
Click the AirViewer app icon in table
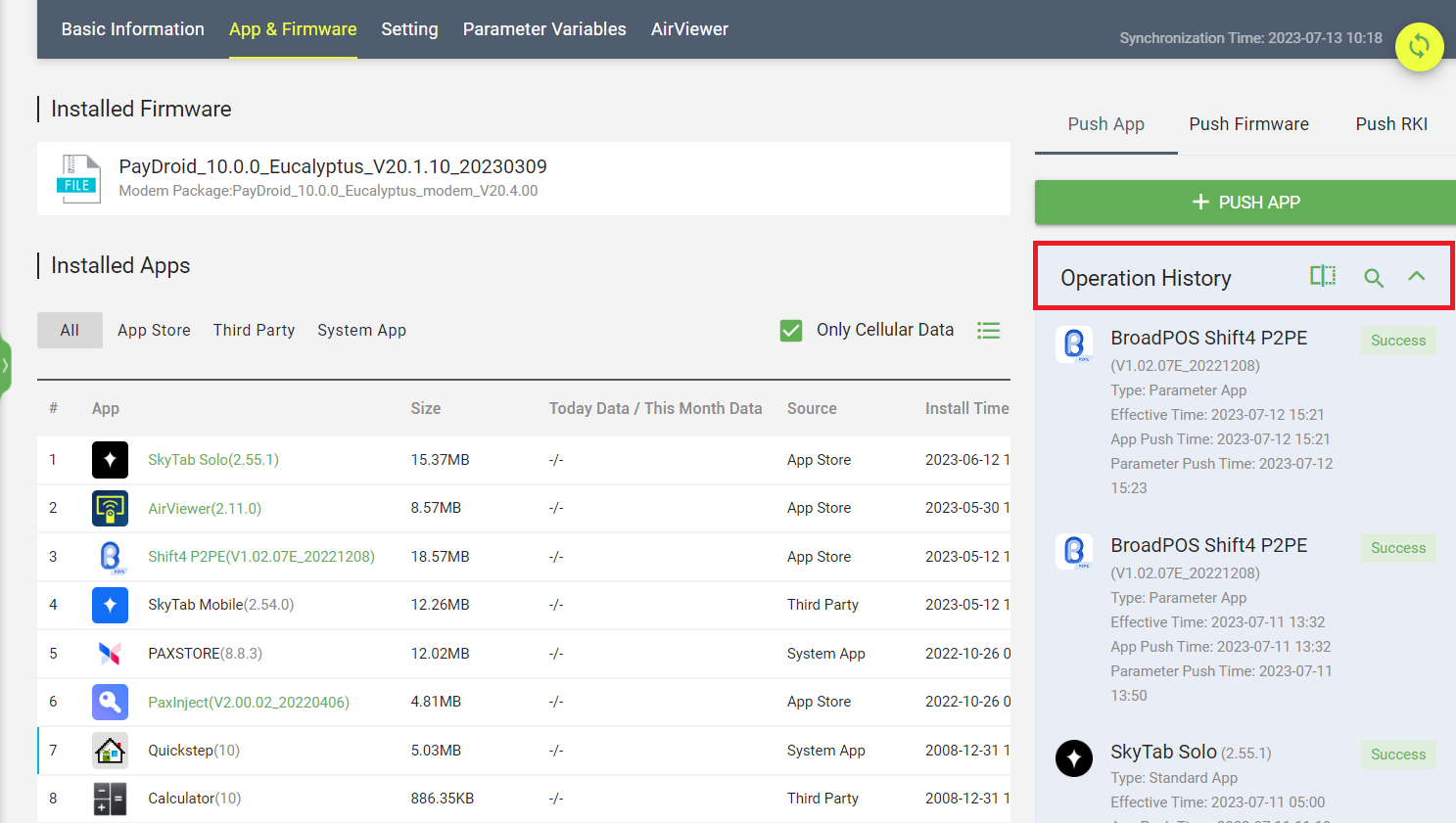pyautogui.click(x=110, y=509)
